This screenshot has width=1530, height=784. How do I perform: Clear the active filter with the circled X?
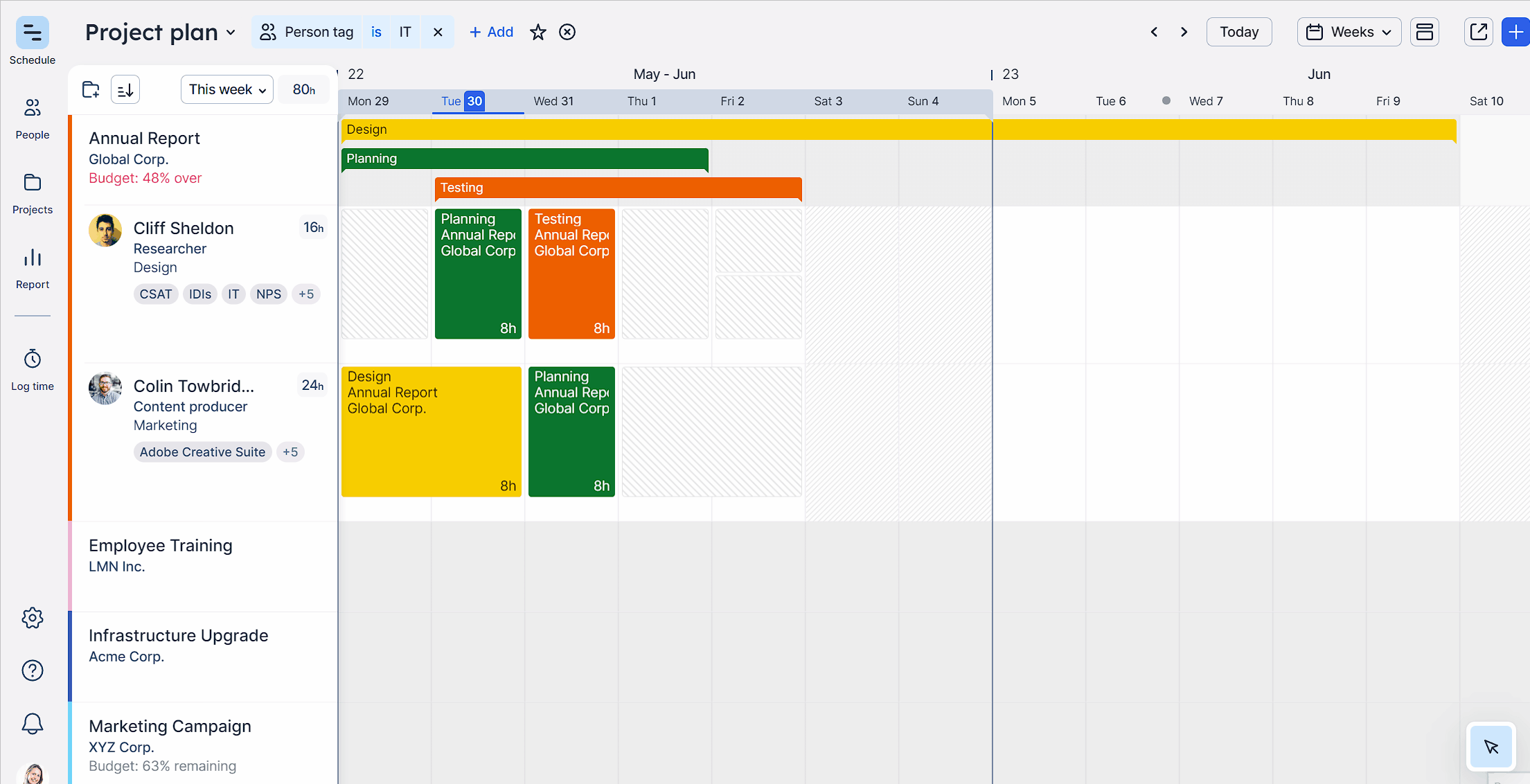click(567, 32)
